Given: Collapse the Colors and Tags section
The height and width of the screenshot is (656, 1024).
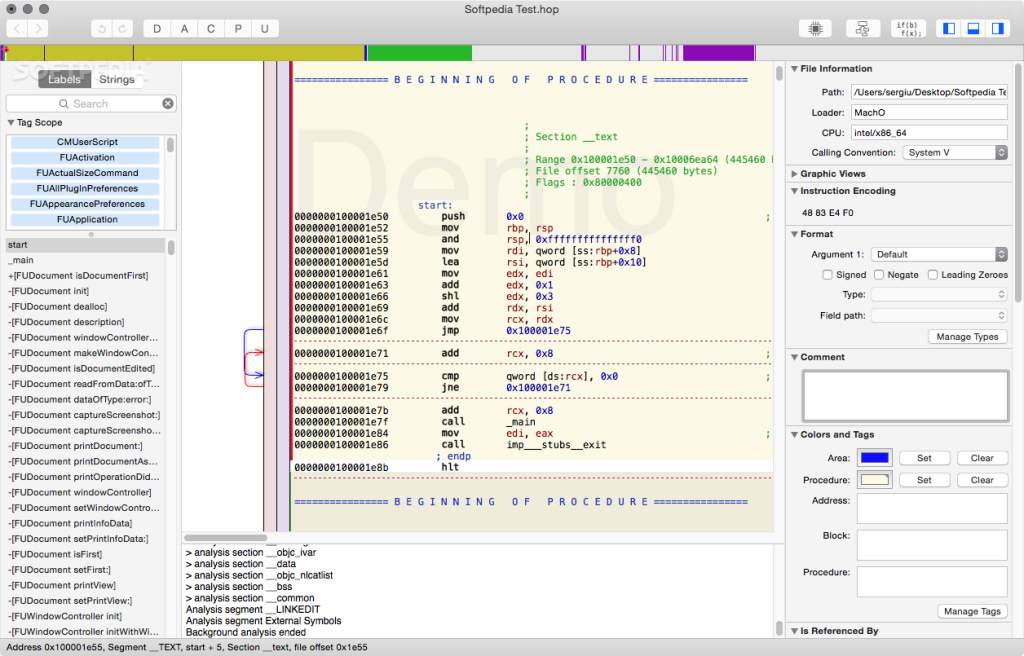Looking at the screenshot, I should [794, 435].
